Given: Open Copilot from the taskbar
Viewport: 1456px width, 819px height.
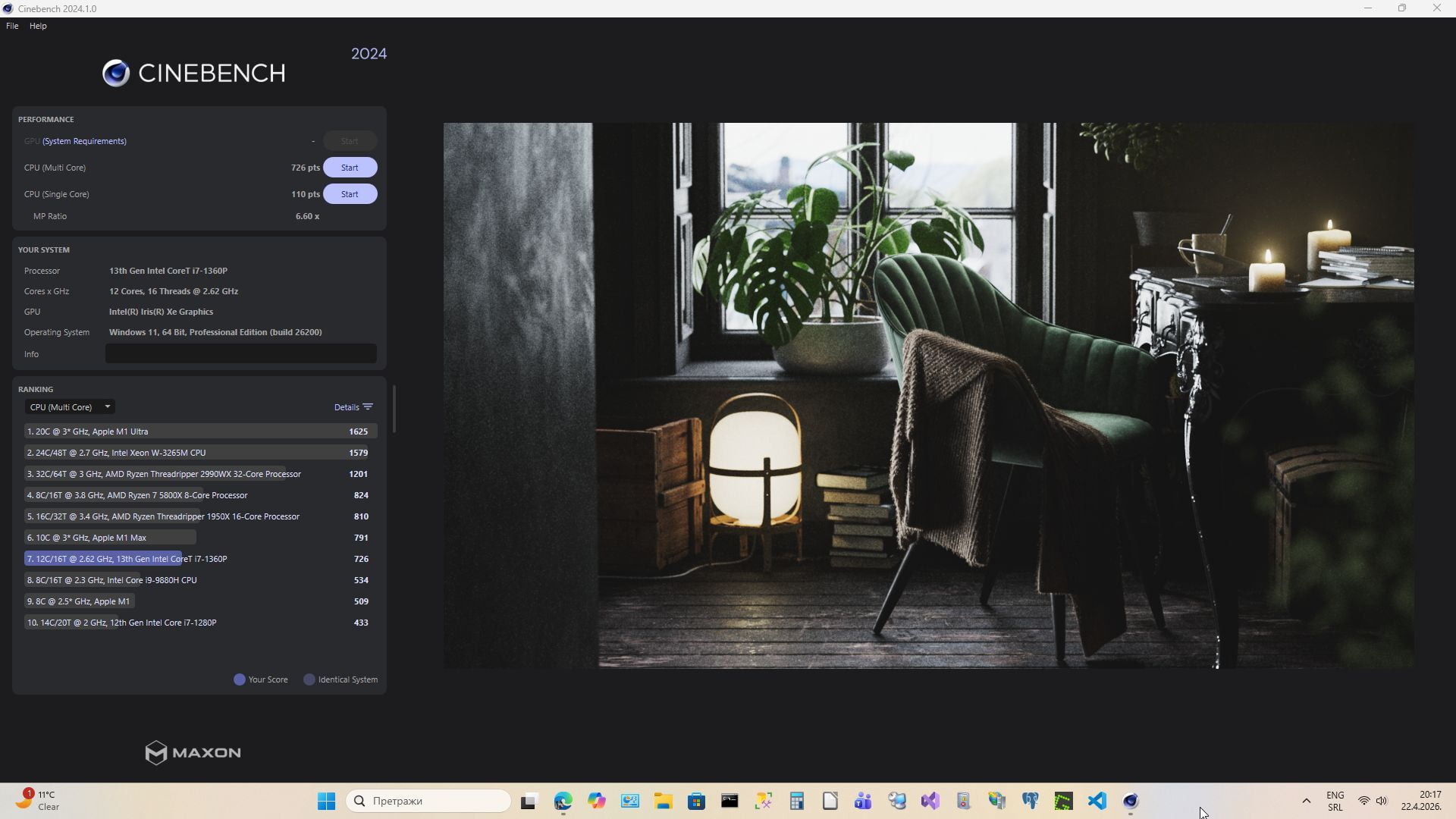Looking at the screenshot, I should [x=597, y=801].
